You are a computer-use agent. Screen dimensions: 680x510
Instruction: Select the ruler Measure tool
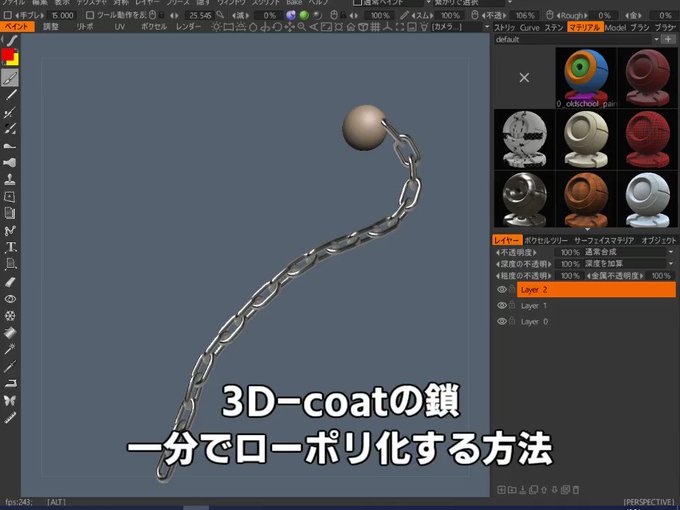(10, 417)
